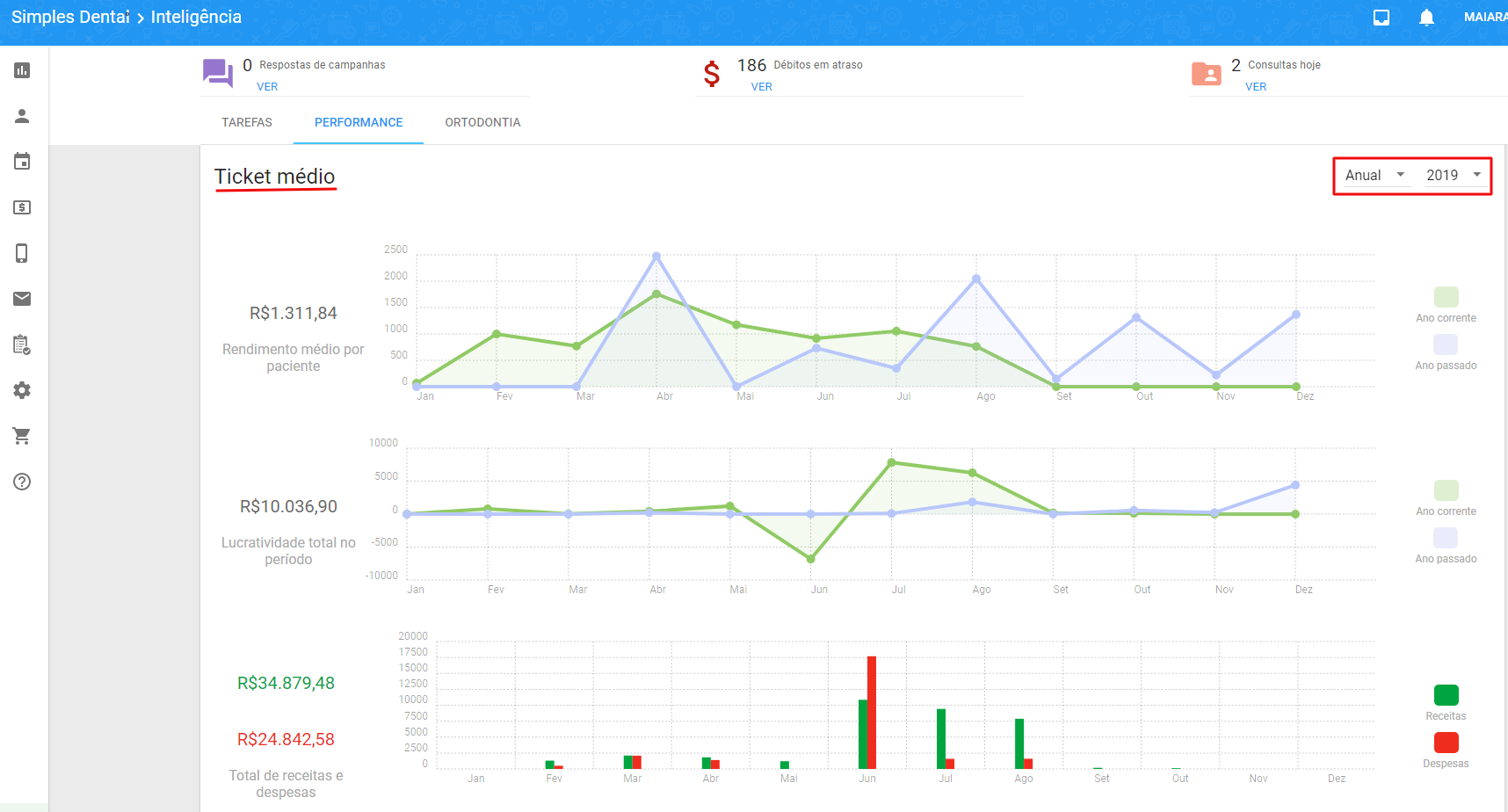Open the help question mark icon
This screenshot has height=812, width=1508.
22,482
